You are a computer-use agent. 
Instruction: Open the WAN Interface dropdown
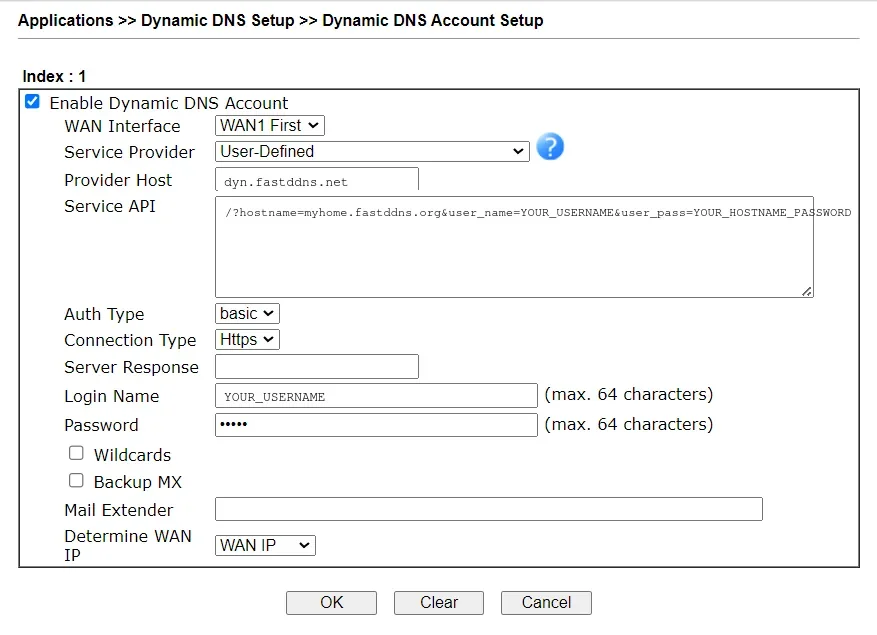point(270,125)
